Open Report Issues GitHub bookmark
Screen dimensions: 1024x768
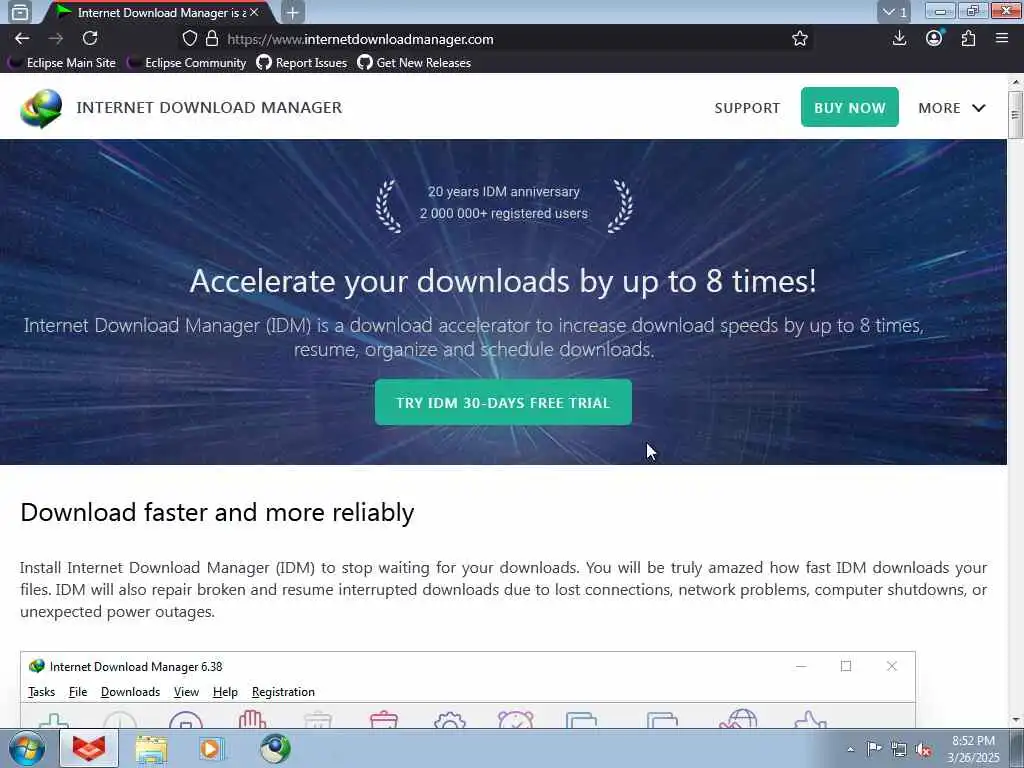302,63
